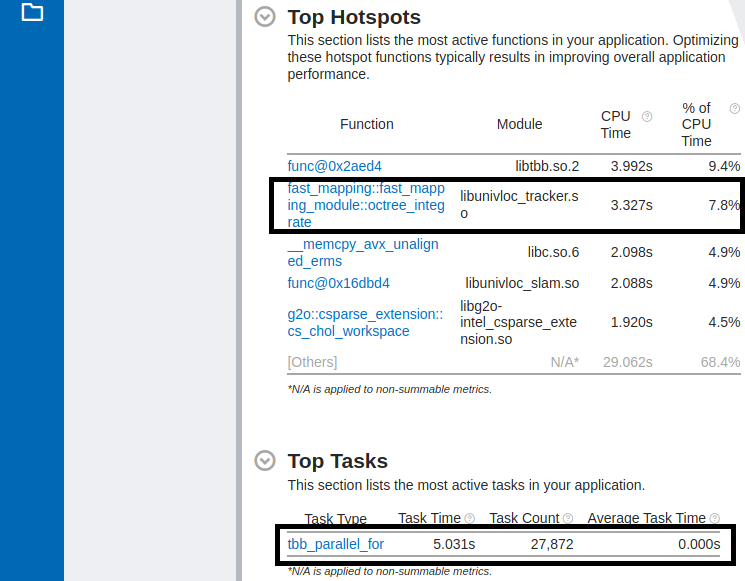This screenshot has height=581, width=745.
Task: Open the tbb_parallel_for task link
Action: point(335,544)
